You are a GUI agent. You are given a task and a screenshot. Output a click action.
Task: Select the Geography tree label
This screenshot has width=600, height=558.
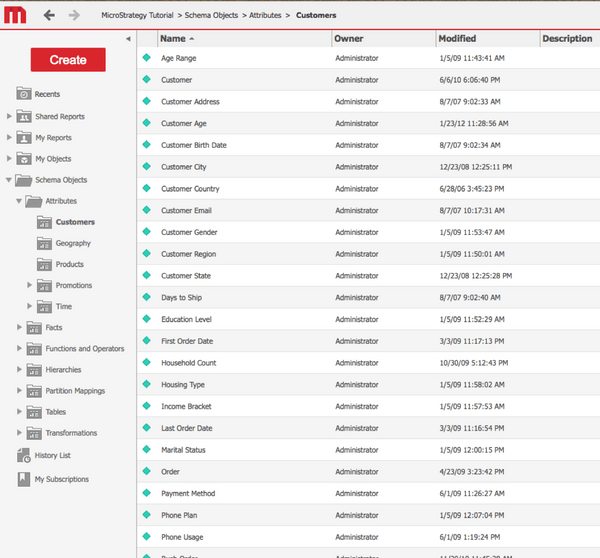[x=73, y=243]
